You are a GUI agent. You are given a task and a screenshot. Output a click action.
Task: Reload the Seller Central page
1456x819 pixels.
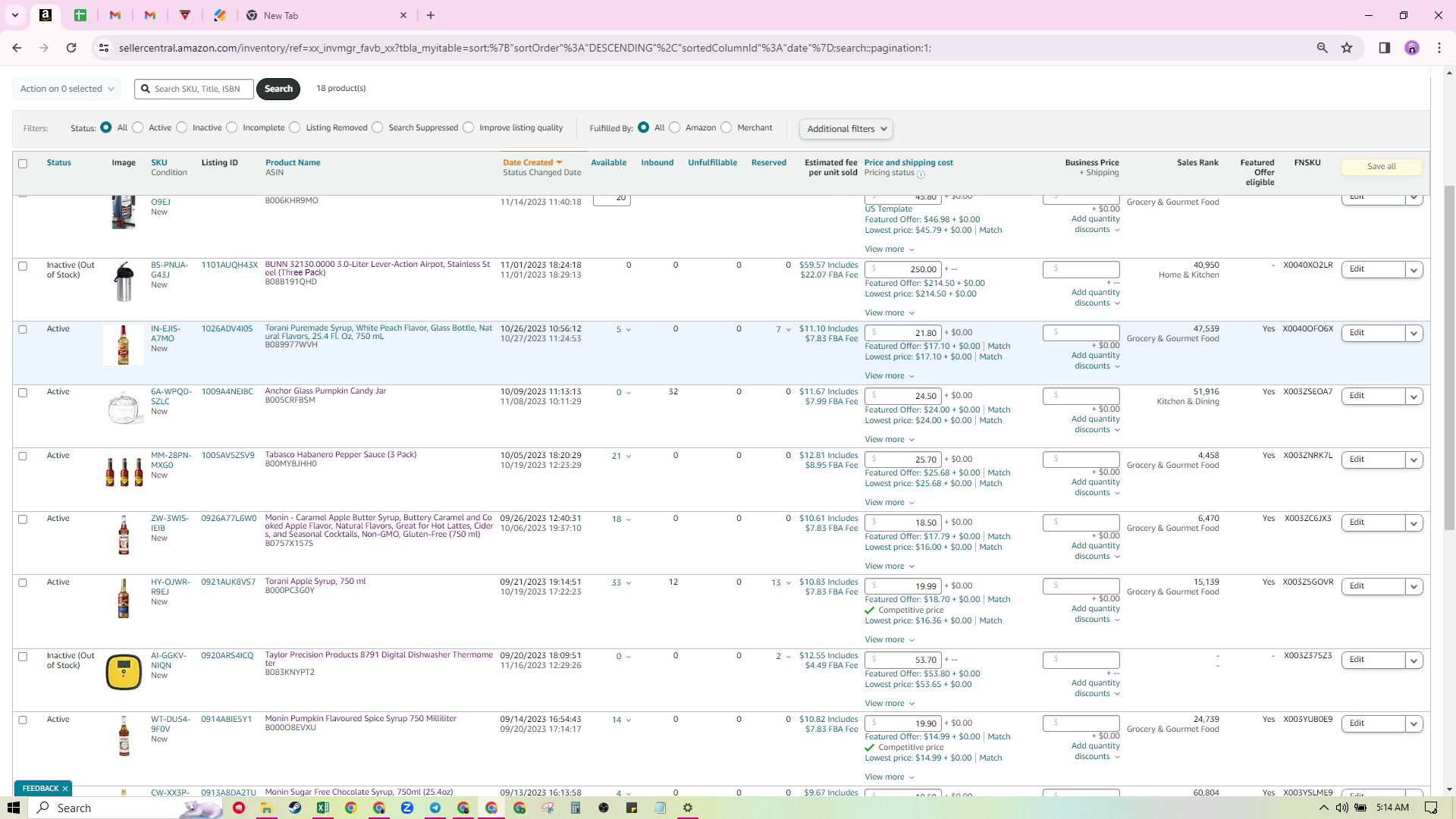coord(71,48)
